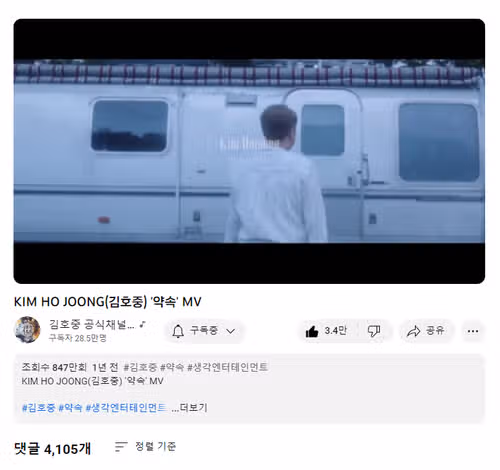Click the sort lines icon beside comments

pyautogui.click(x=121, y=447)
